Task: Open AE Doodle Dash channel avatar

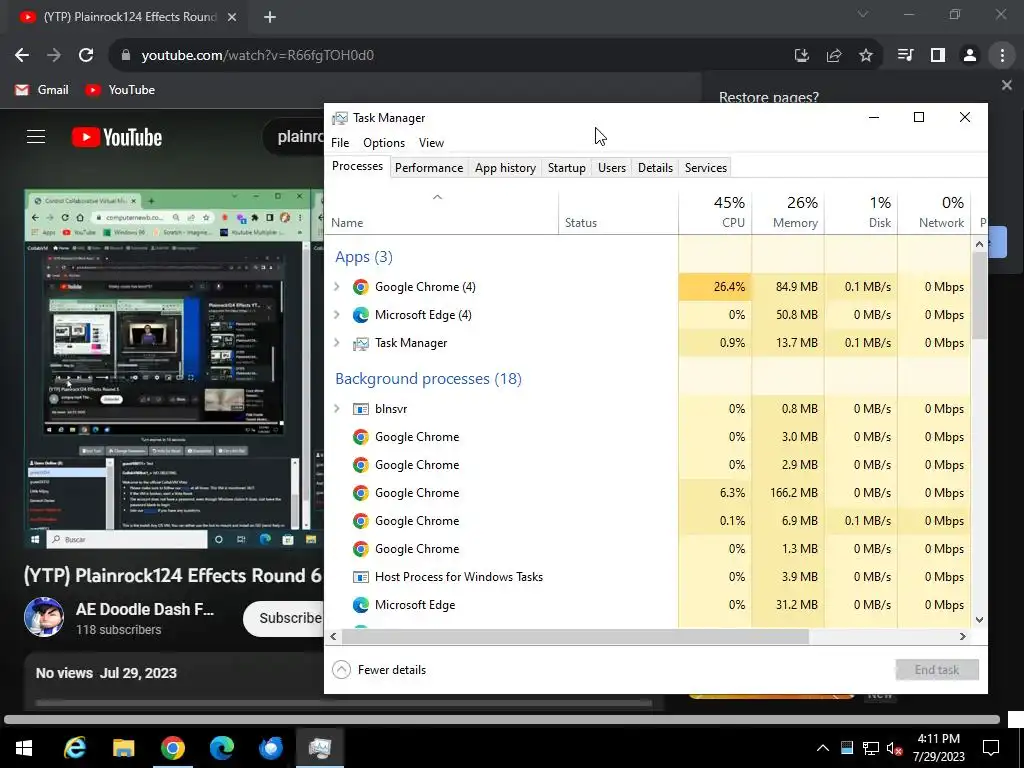Action: pyautogui.click(x=44, y=616)
